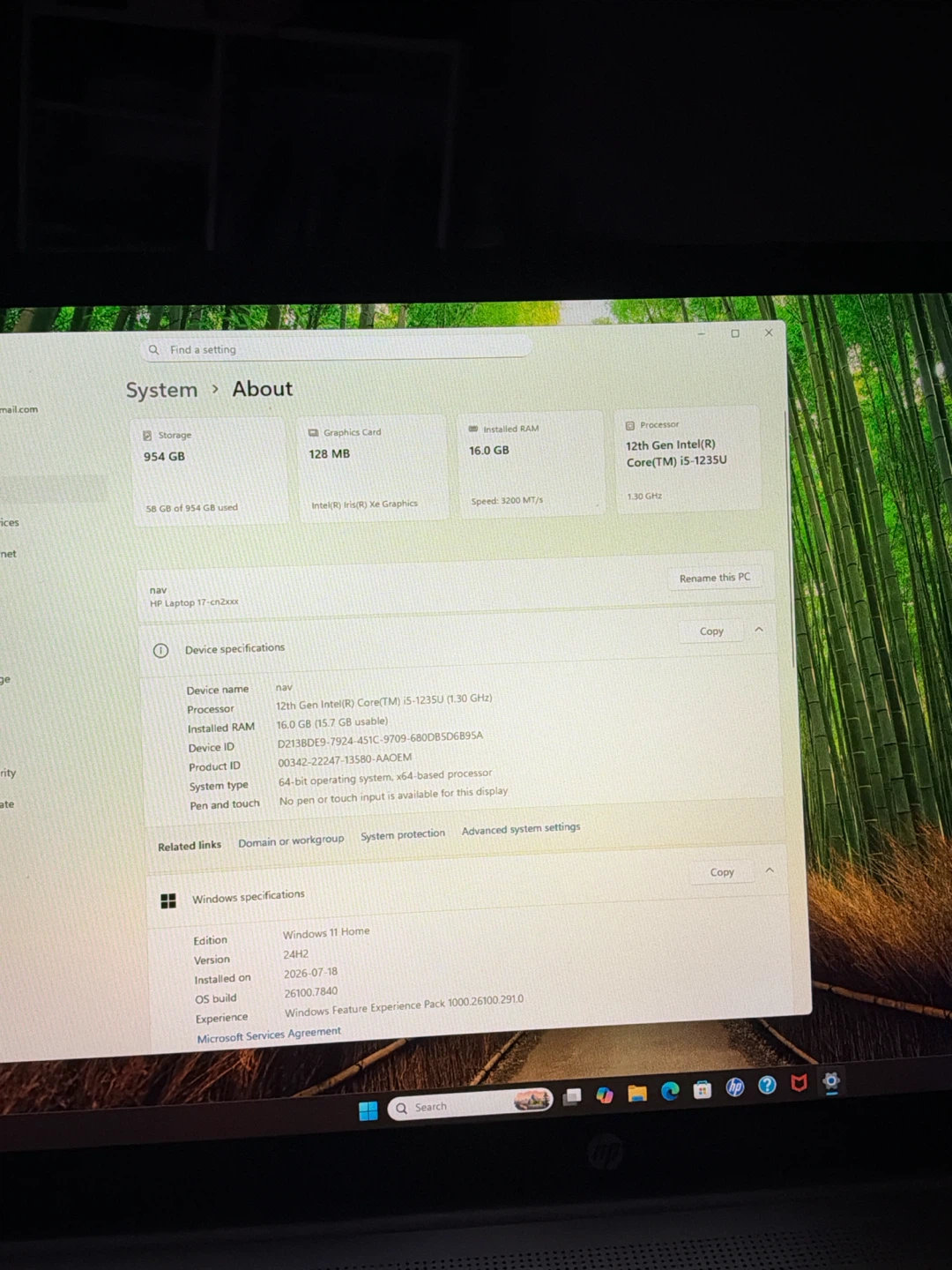Open System protection link
Screen dimensions: 952x1270
[x=403, y=834]
